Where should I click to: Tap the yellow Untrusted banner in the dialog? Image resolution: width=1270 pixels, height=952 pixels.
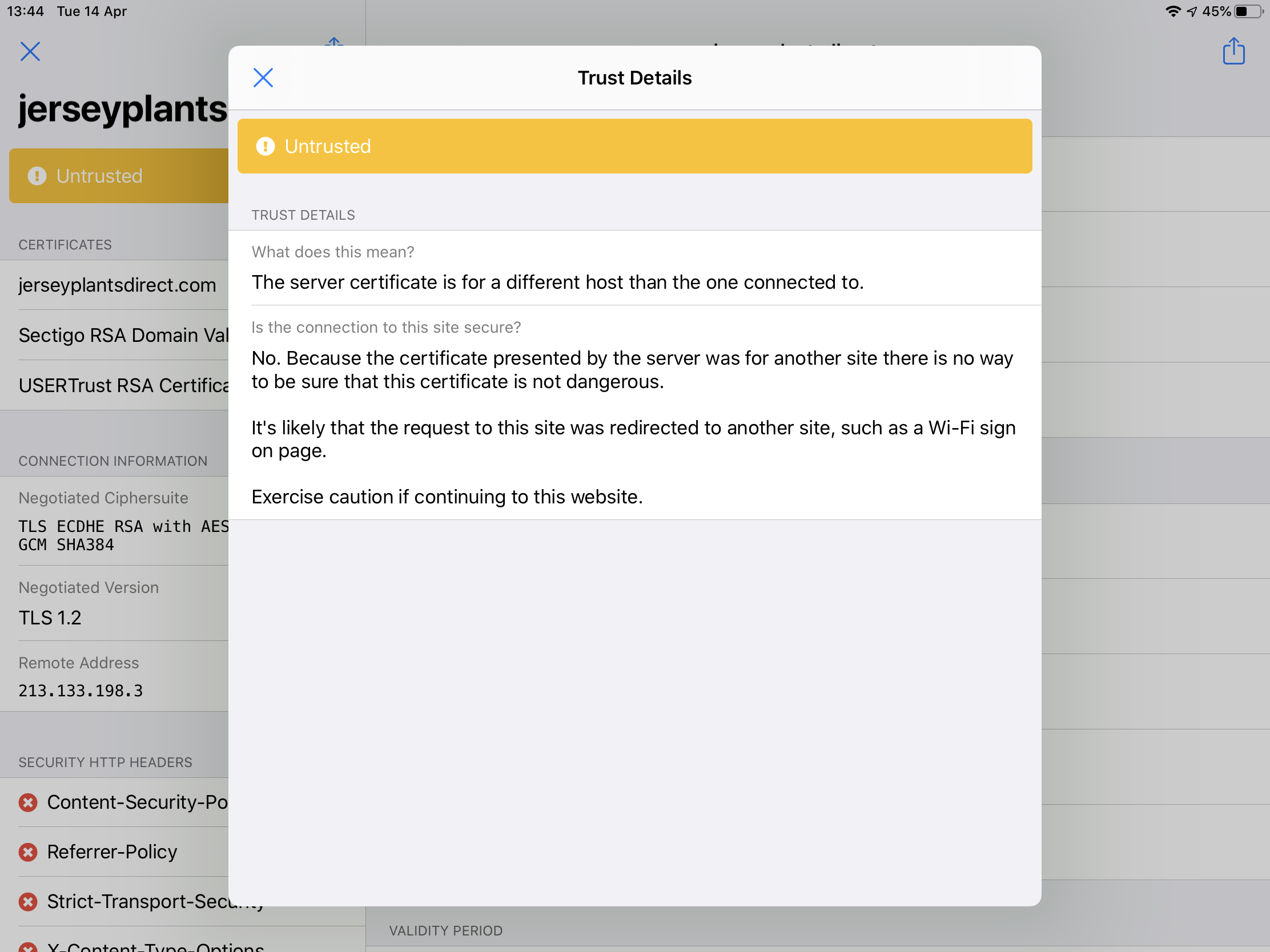[x=634, y=146]
